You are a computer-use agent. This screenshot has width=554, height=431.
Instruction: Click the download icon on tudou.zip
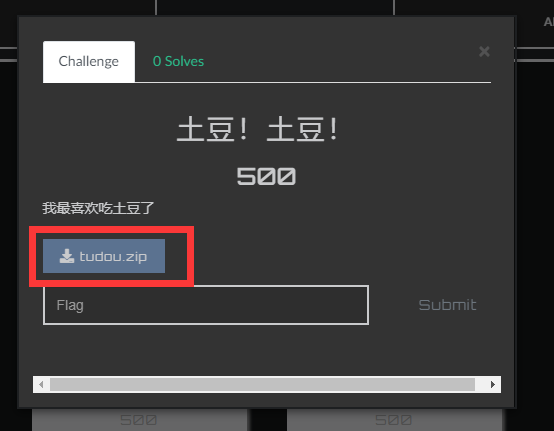(67, 256)
